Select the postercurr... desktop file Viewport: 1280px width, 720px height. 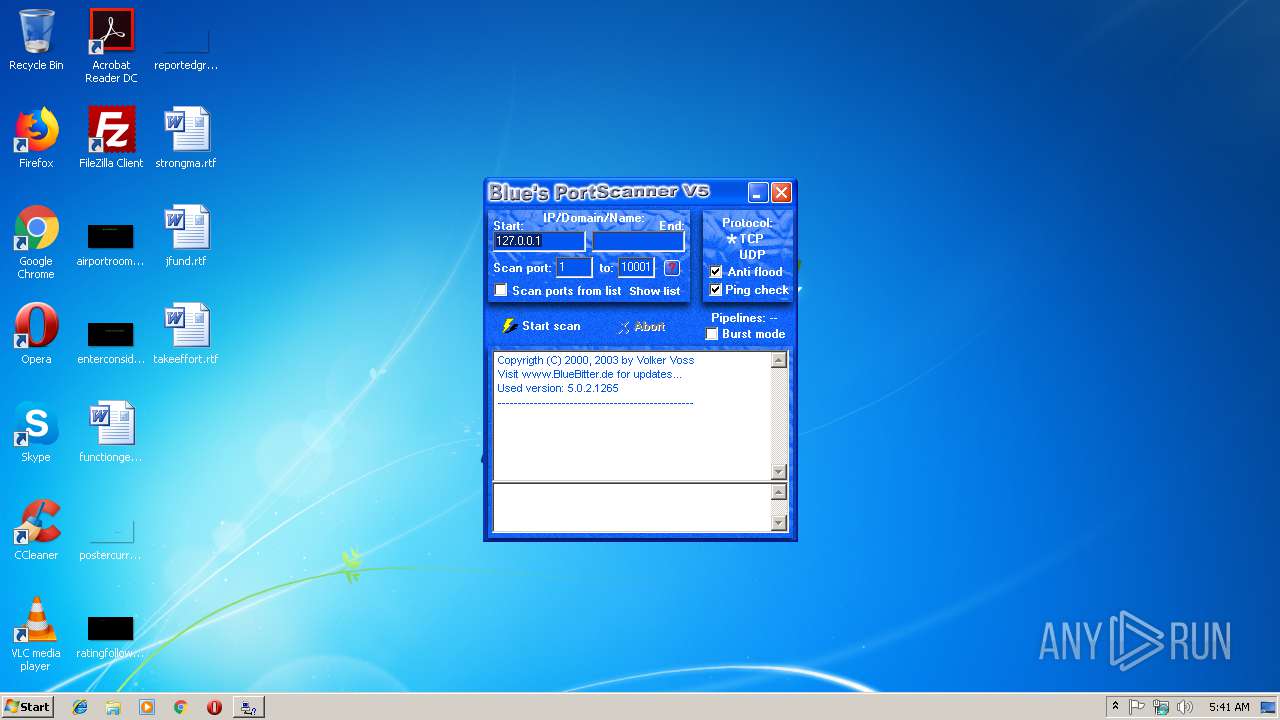(111, 540)
